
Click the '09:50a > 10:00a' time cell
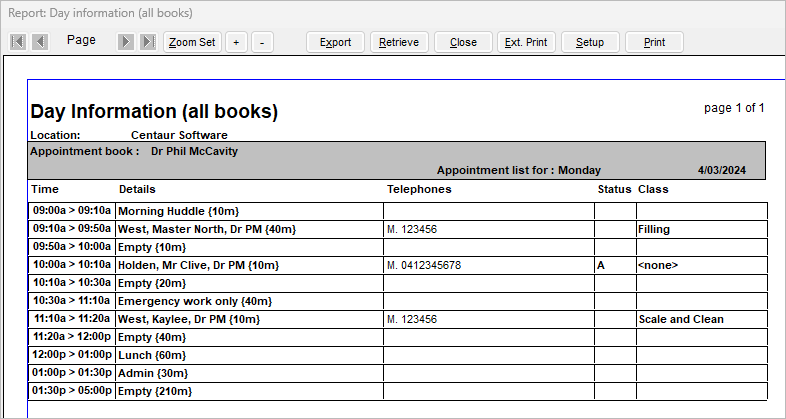pos(72,247)
